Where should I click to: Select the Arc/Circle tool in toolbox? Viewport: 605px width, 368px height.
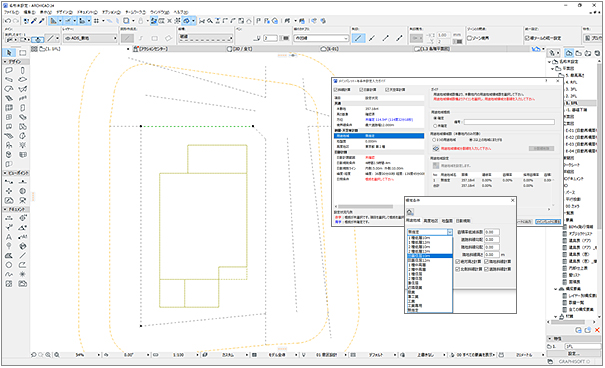pos(9,265)
